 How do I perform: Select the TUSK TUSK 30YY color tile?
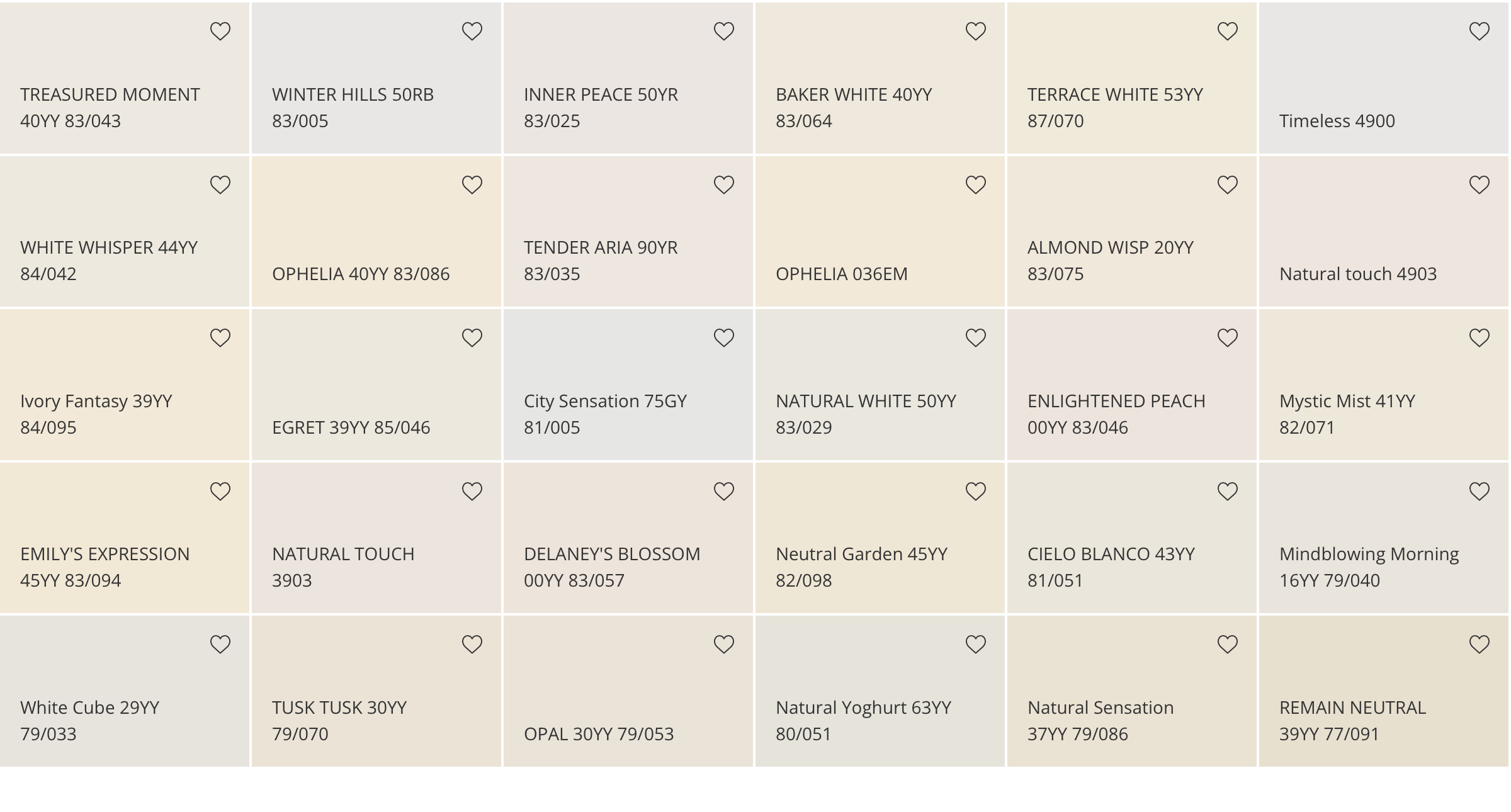point(376,691)
